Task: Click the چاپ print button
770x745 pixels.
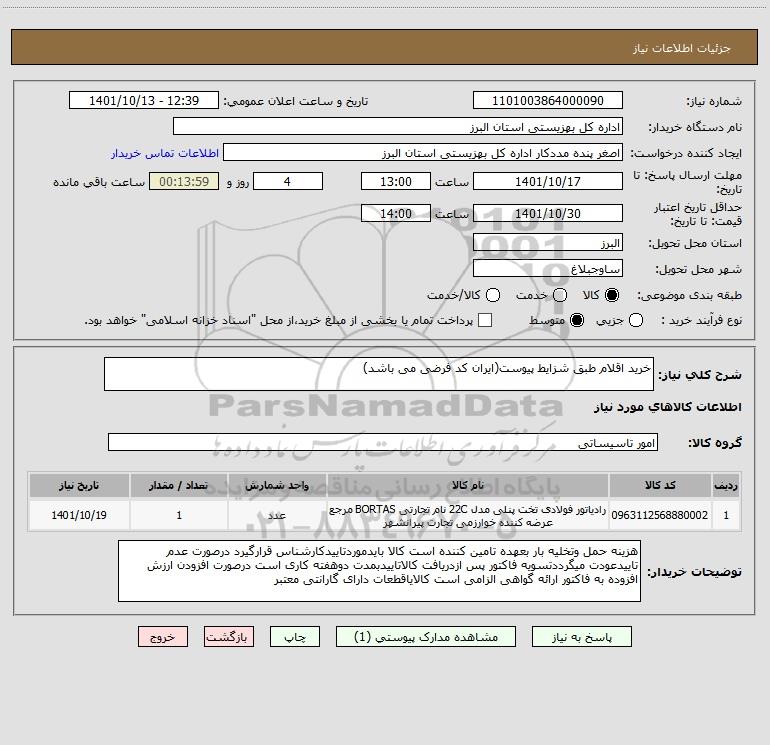Action: click(x=295, y=637)
